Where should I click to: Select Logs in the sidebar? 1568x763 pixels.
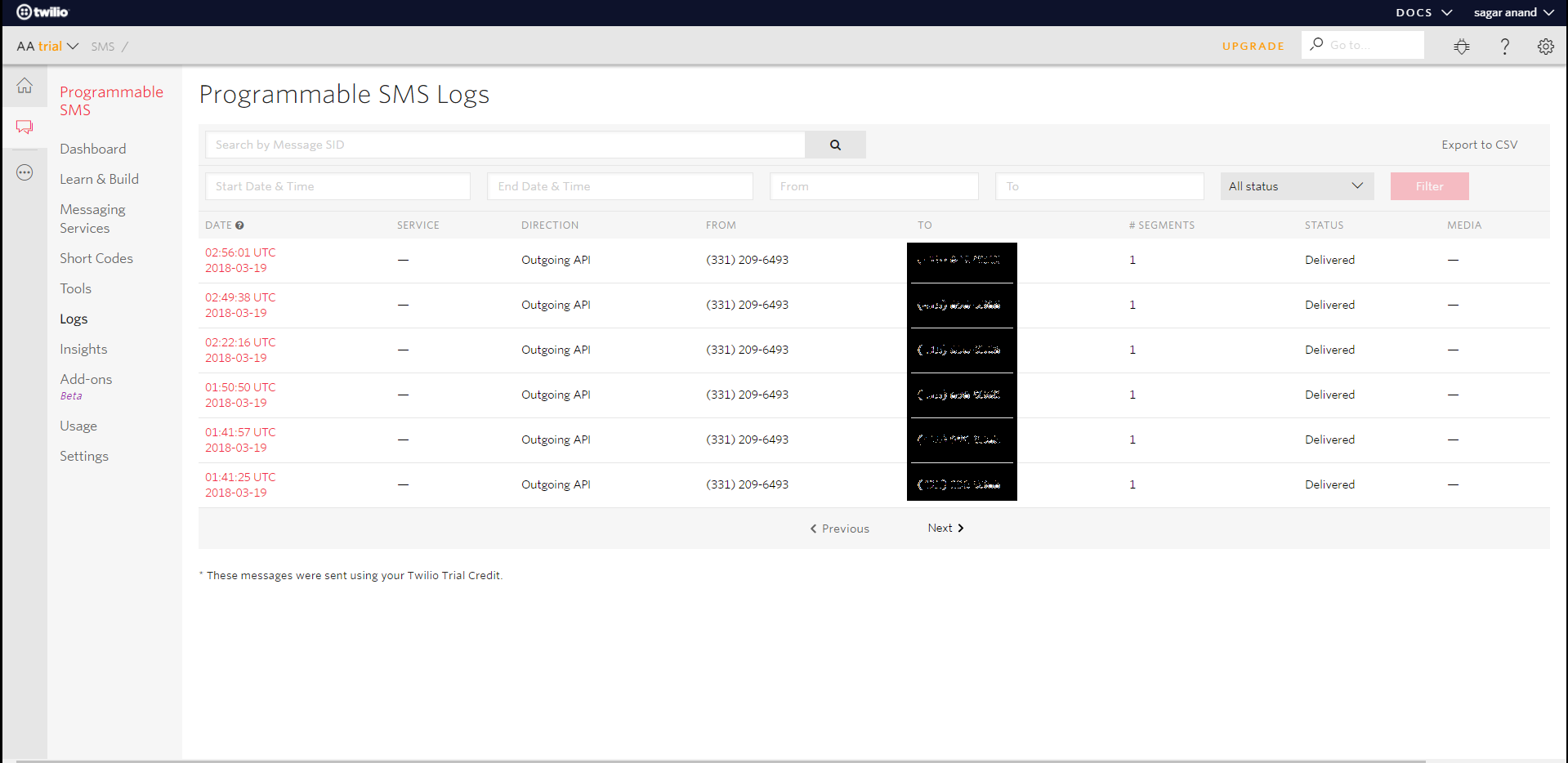[74, 319]
